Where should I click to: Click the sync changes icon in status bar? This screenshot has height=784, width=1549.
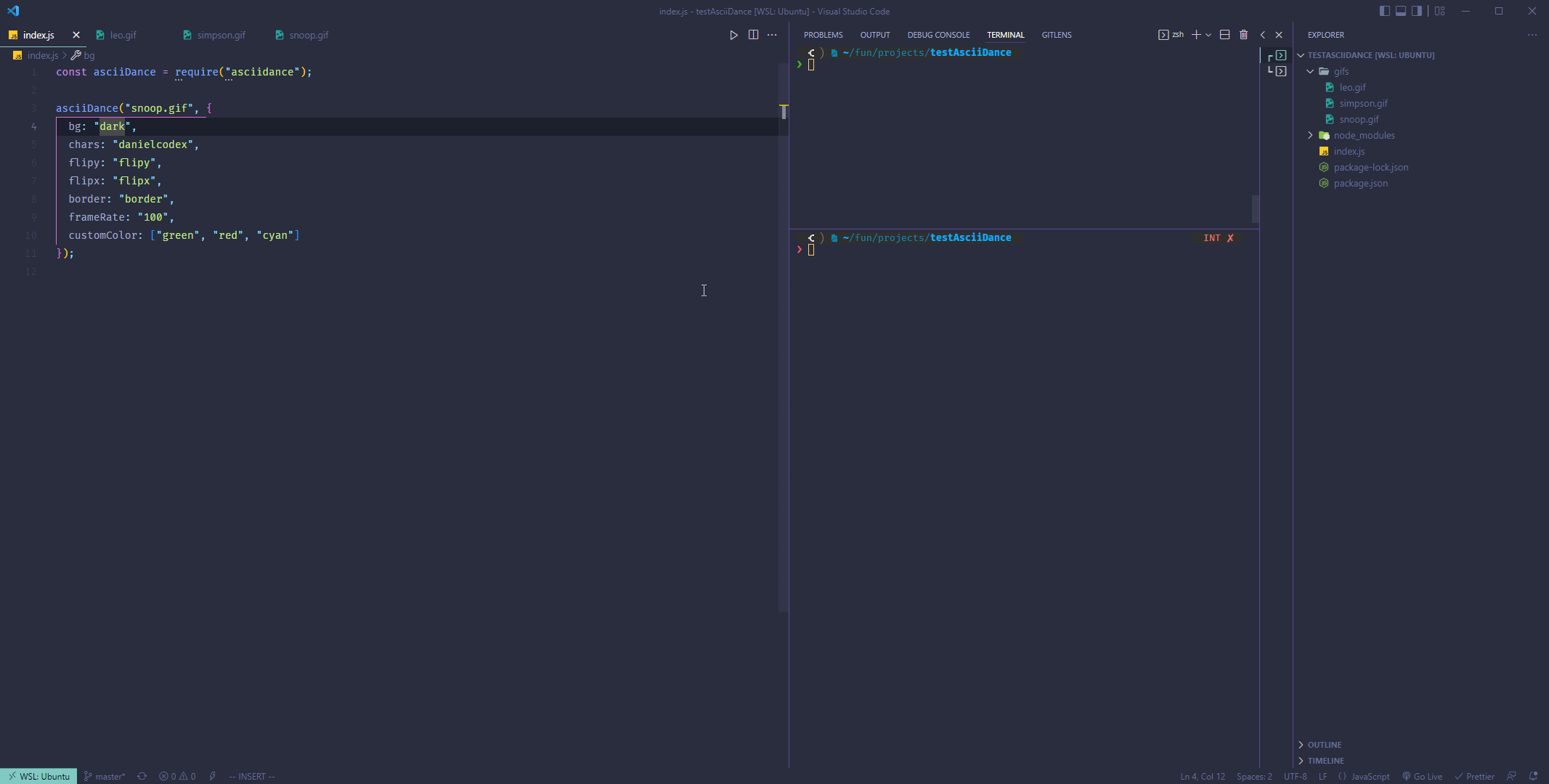(x=142, y=776)
